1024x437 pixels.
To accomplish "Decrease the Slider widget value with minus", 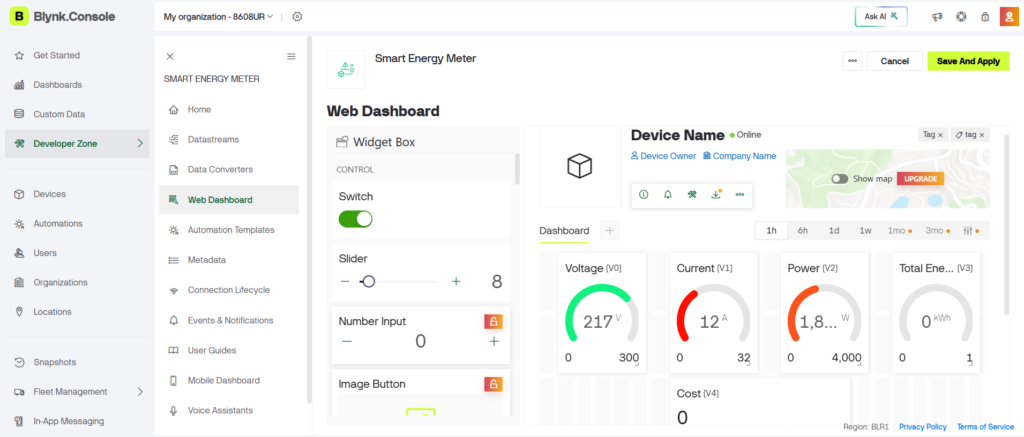I will click(x=345, y=282).
